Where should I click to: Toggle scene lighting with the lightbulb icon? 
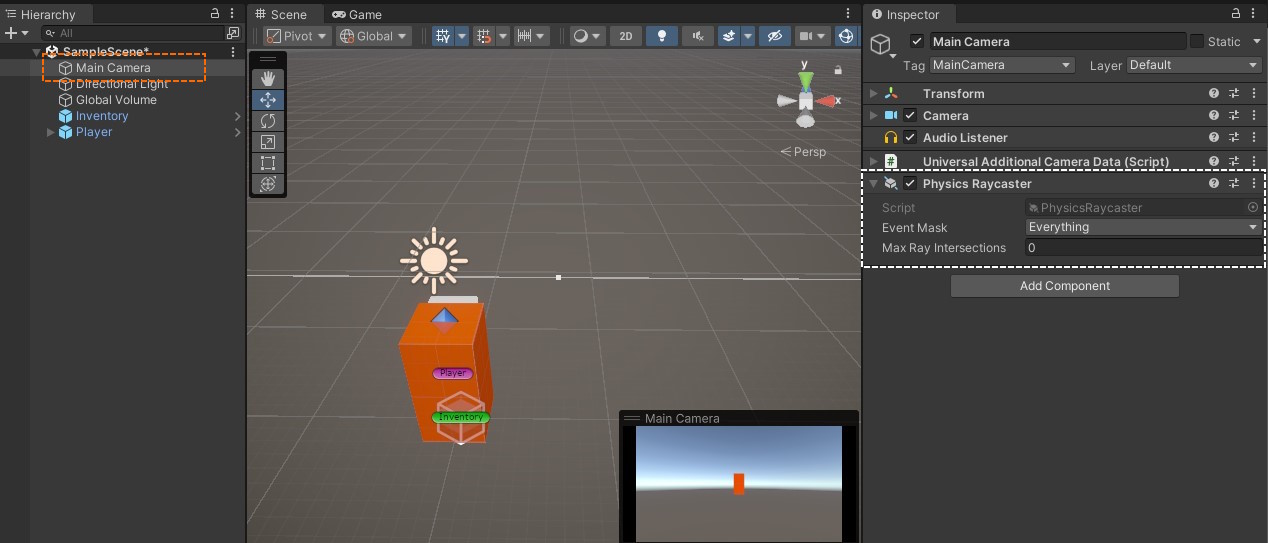click(x=661, y=36)
